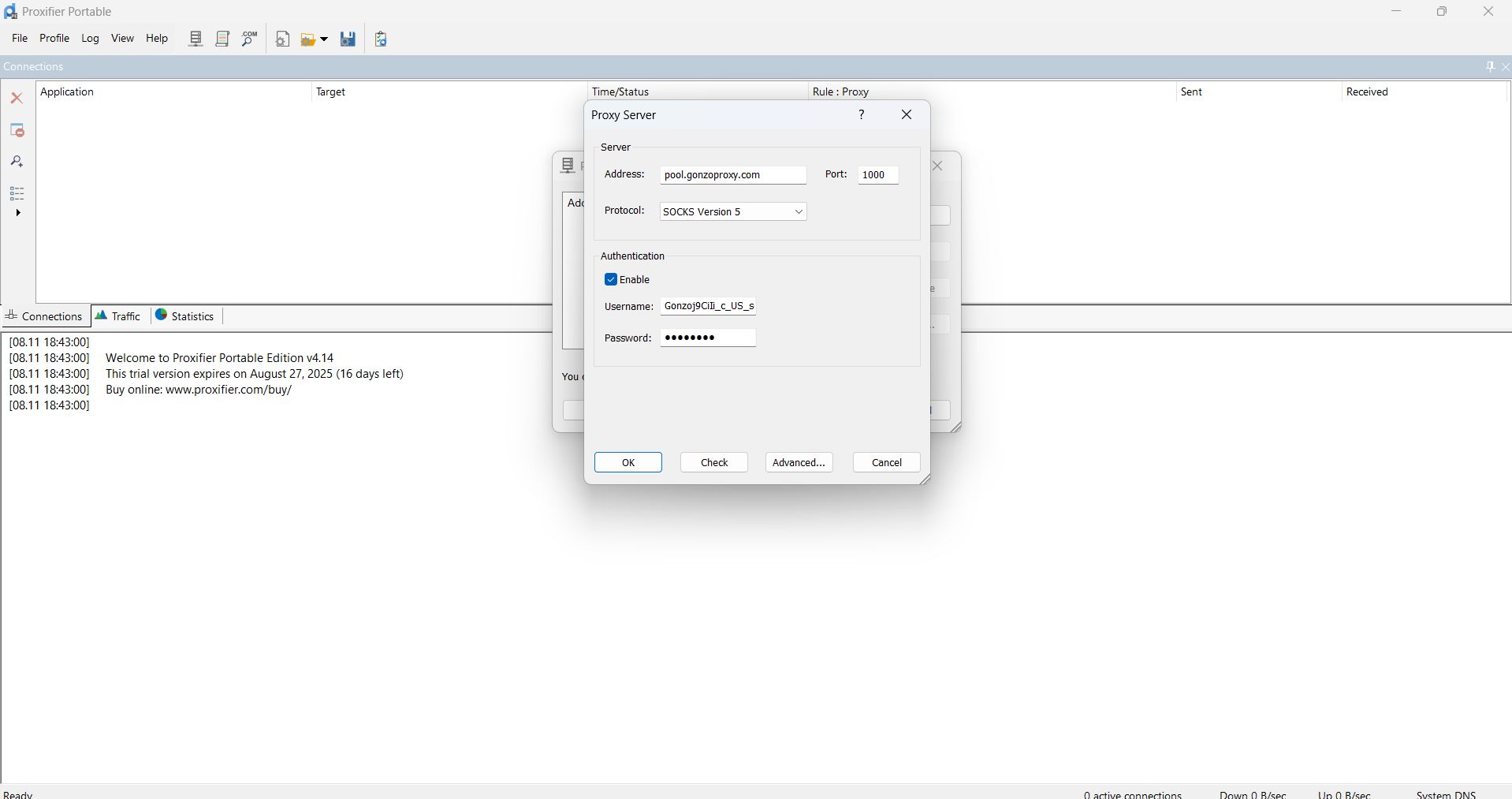1512x799 pixels.
Task: Switch to the Traffic tab
Action: pyautogui.click(x=118, y=316)
